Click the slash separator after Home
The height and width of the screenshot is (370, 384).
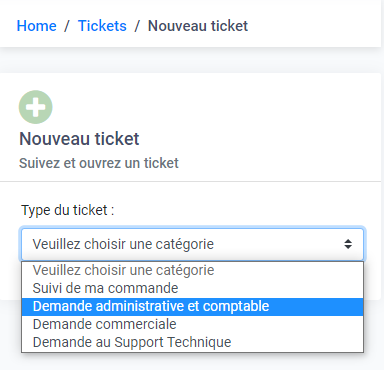tap(67, 26)
